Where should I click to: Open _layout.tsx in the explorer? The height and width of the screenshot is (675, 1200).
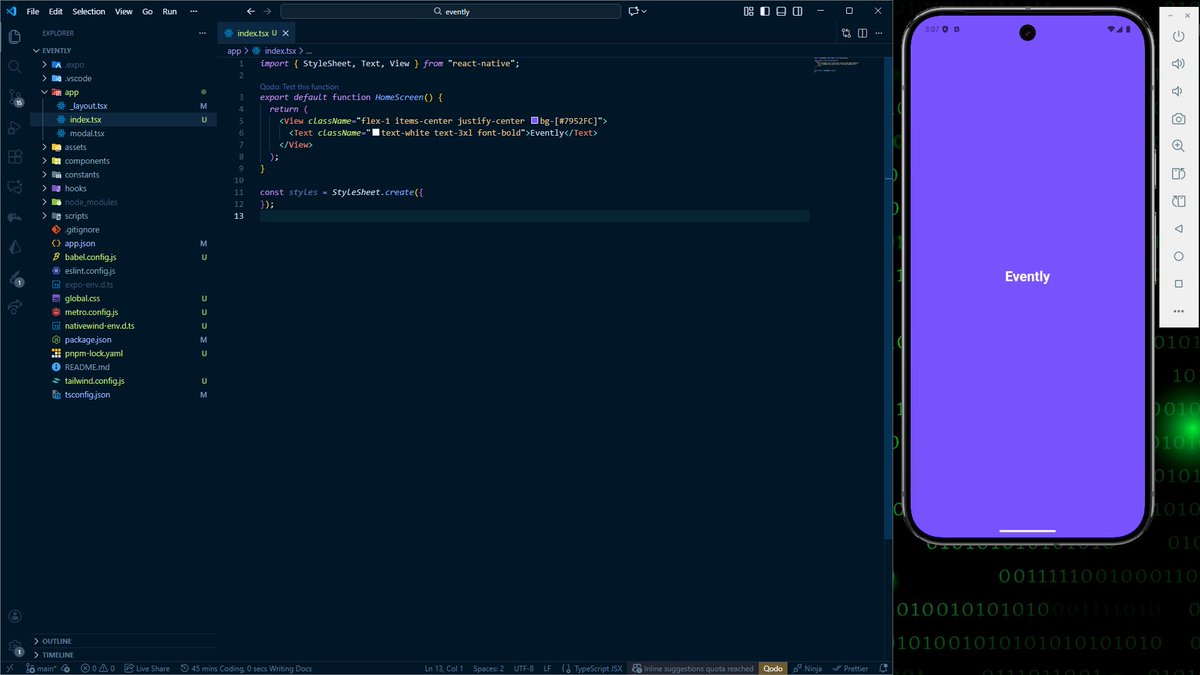click(89, 106)
